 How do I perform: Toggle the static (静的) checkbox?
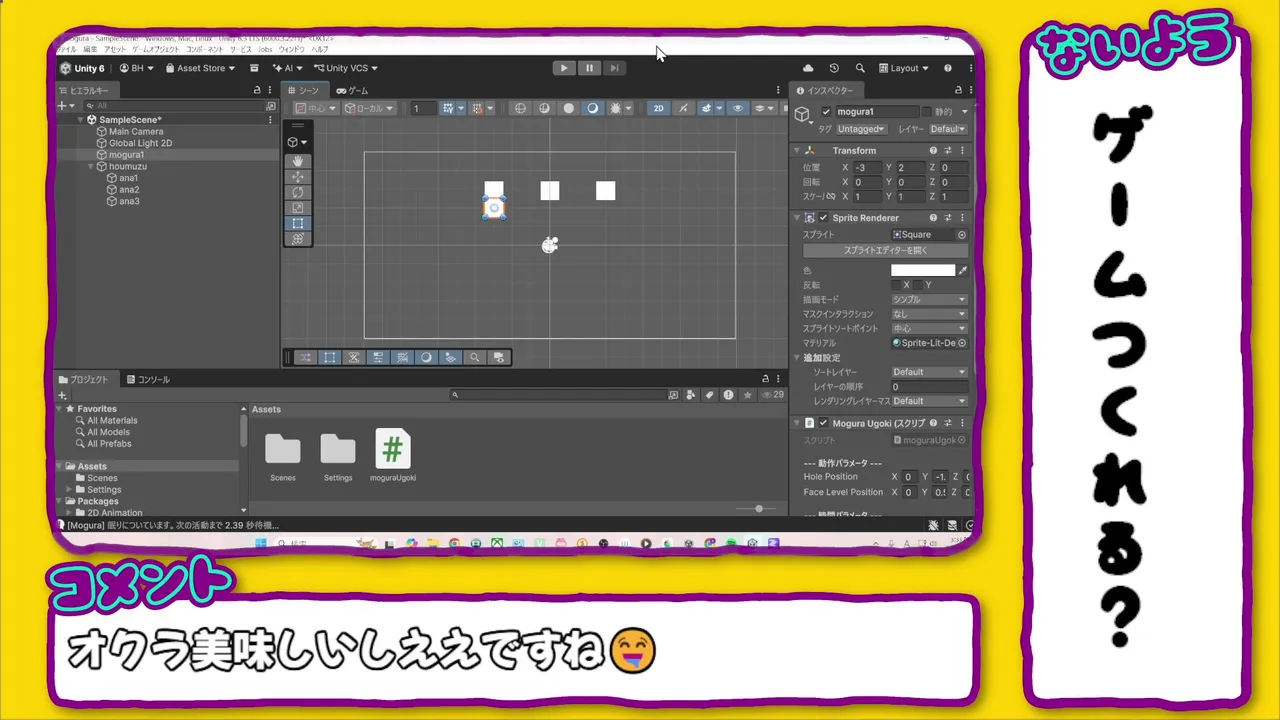point(926,112)
